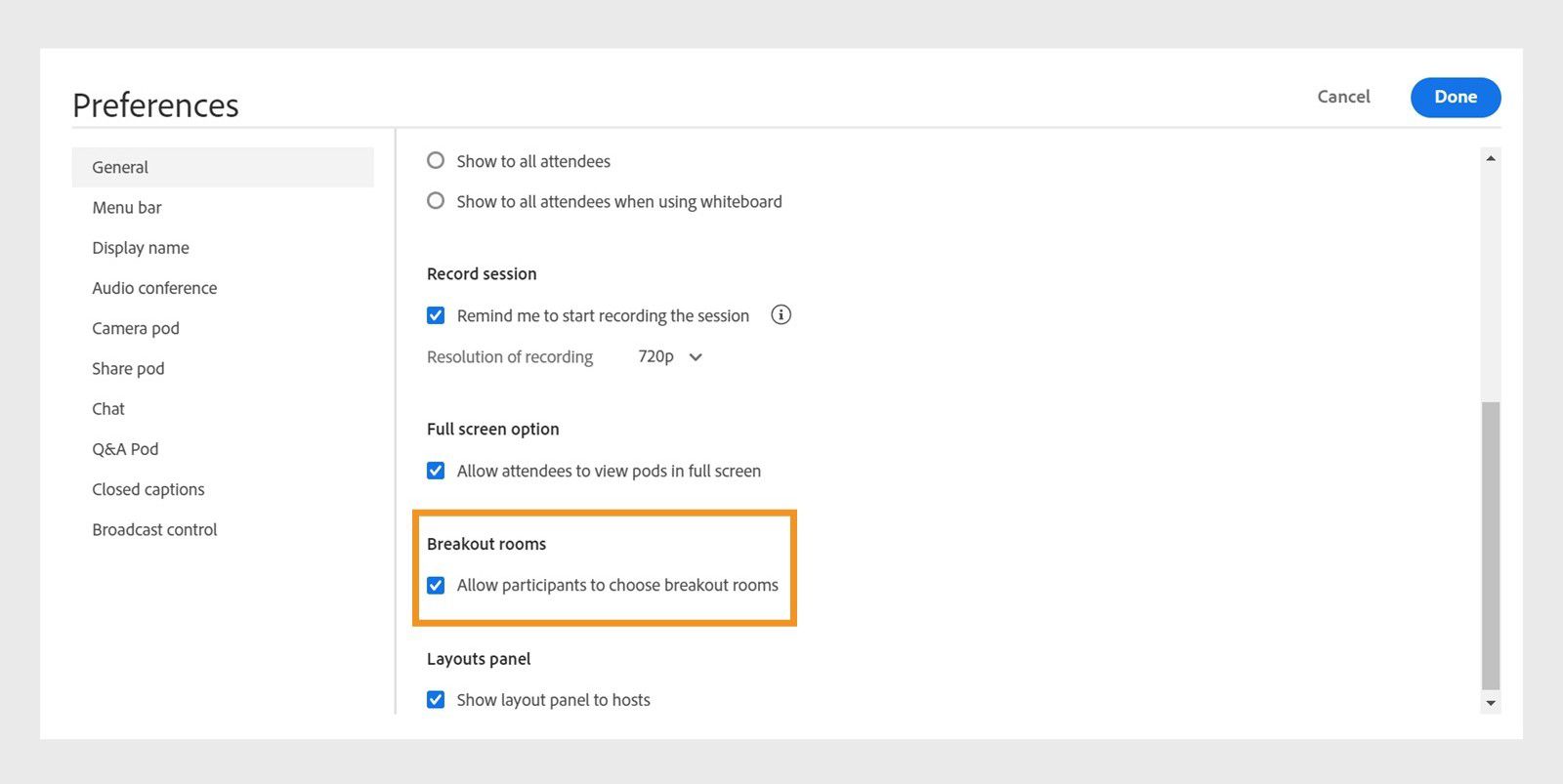The height and width of the screenshot is (784, 1563).
Task: Open the Closed captions settings
Action: pyautogui.click(x=148, y=489)
